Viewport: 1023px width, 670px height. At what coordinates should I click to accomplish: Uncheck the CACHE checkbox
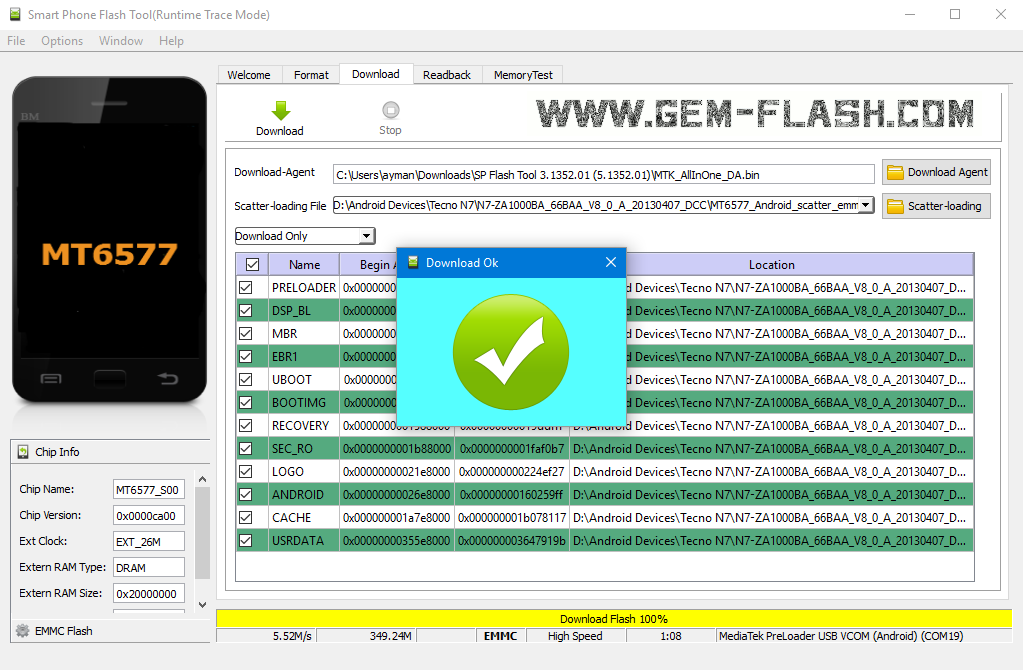click(x=246, y=517)
